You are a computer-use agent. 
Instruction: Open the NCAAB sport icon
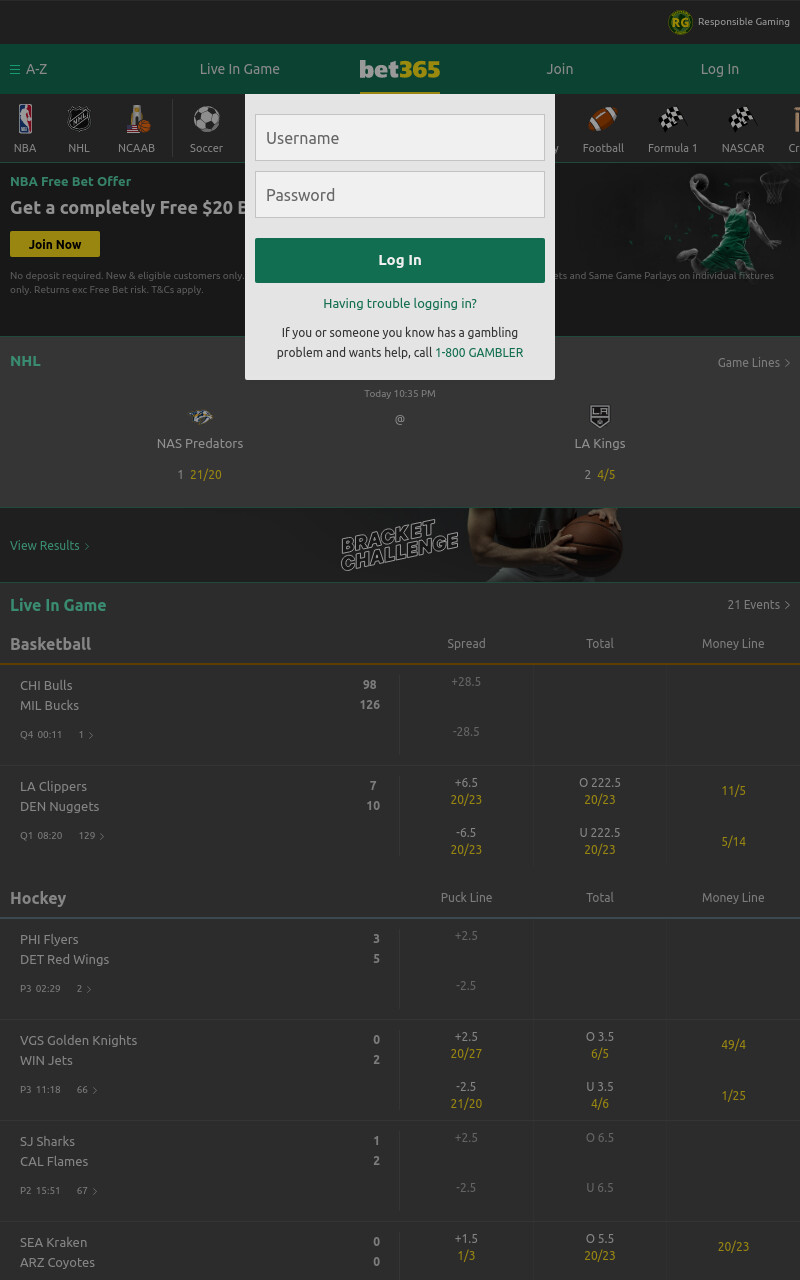[x=137, y=119]
